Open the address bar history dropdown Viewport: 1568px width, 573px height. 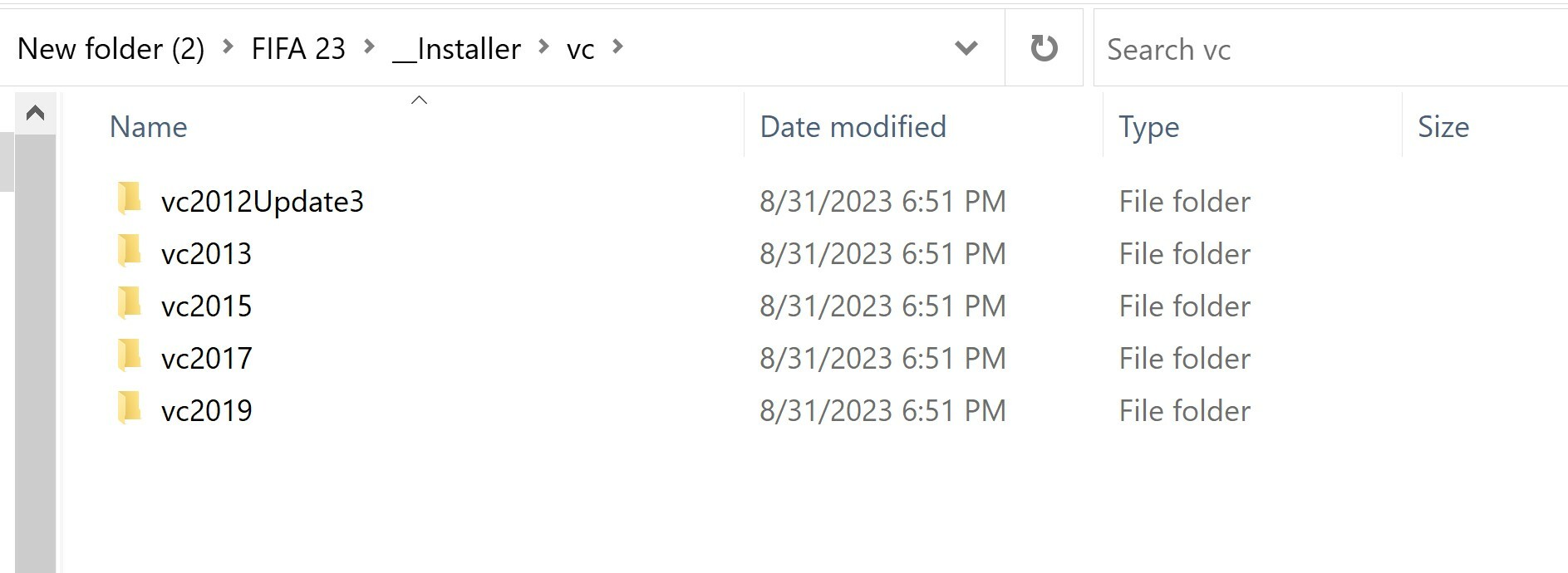point(966,48)
